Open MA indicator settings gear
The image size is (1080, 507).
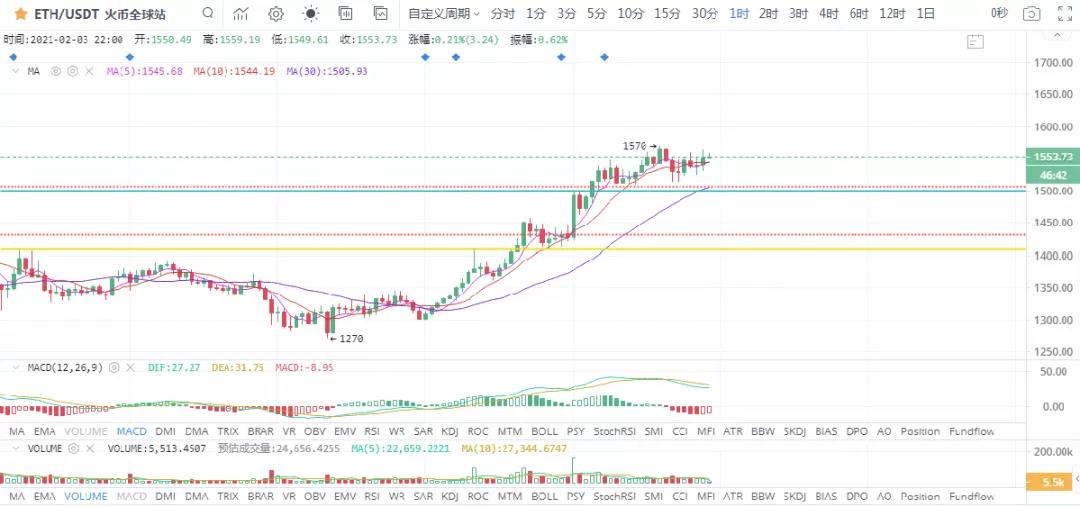(72, 71)
